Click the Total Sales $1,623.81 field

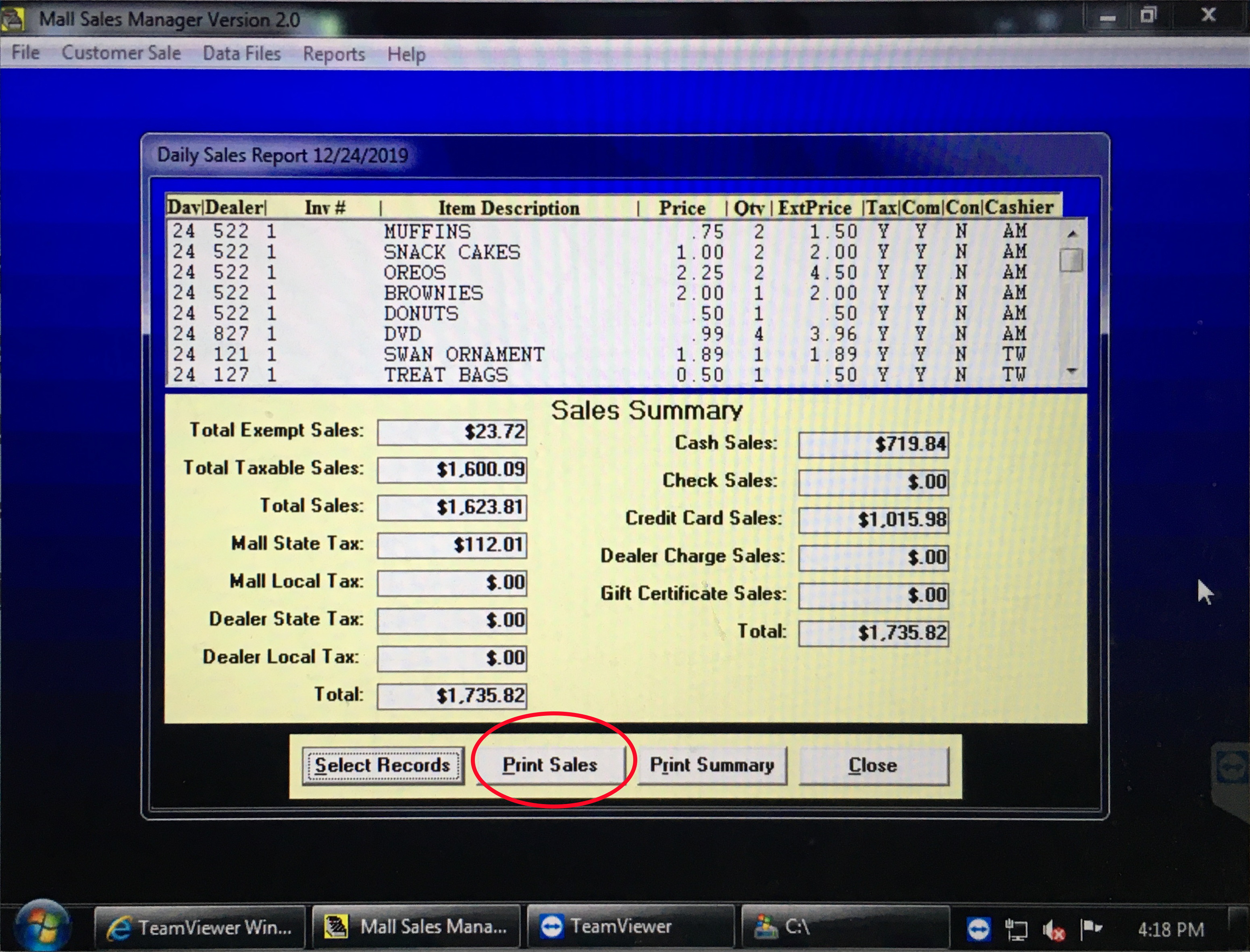pos(452,507)
